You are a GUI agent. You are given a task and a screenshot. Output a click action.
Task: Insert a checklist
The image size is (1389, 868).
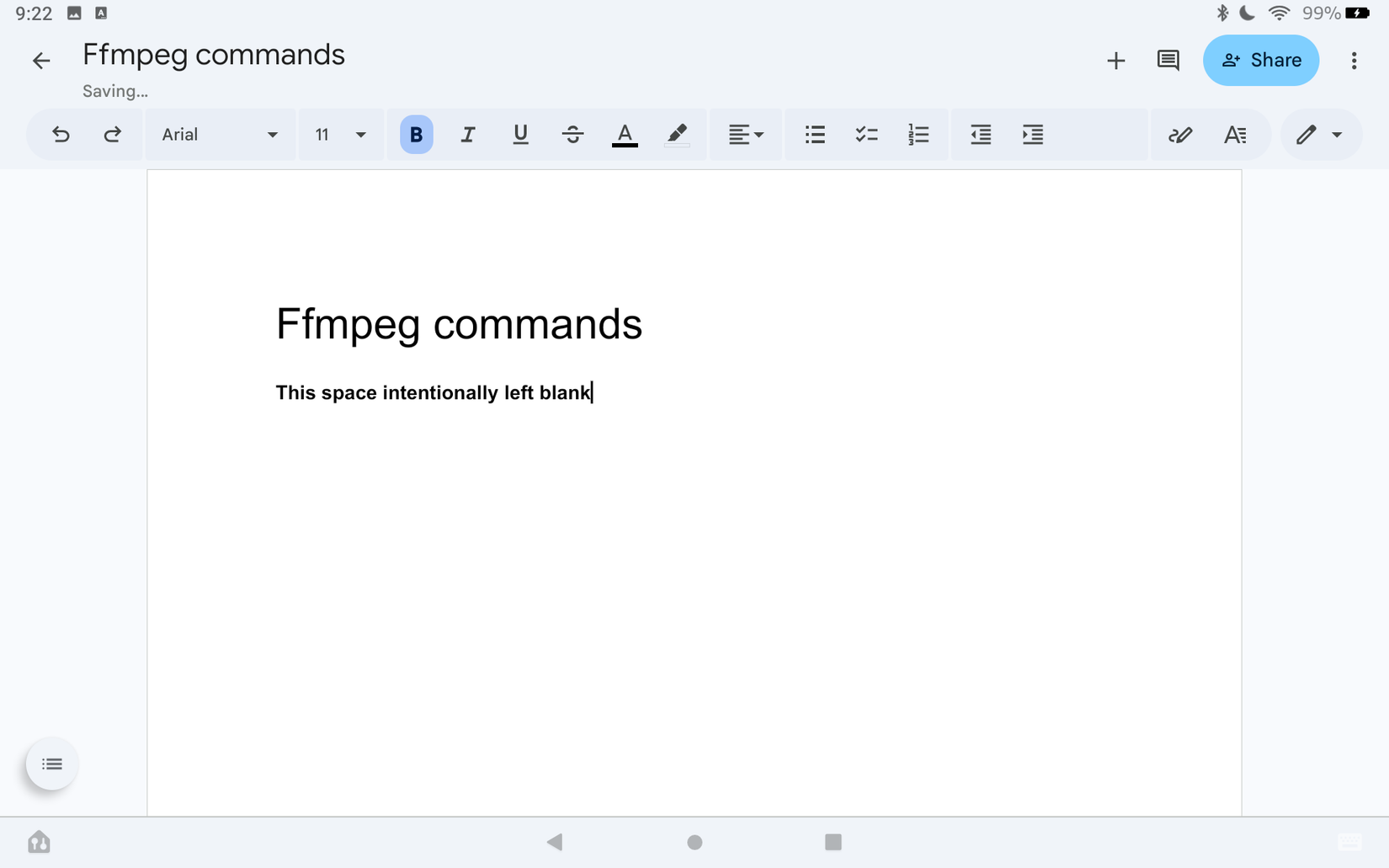pyautogui.click(x=866, y=135)
